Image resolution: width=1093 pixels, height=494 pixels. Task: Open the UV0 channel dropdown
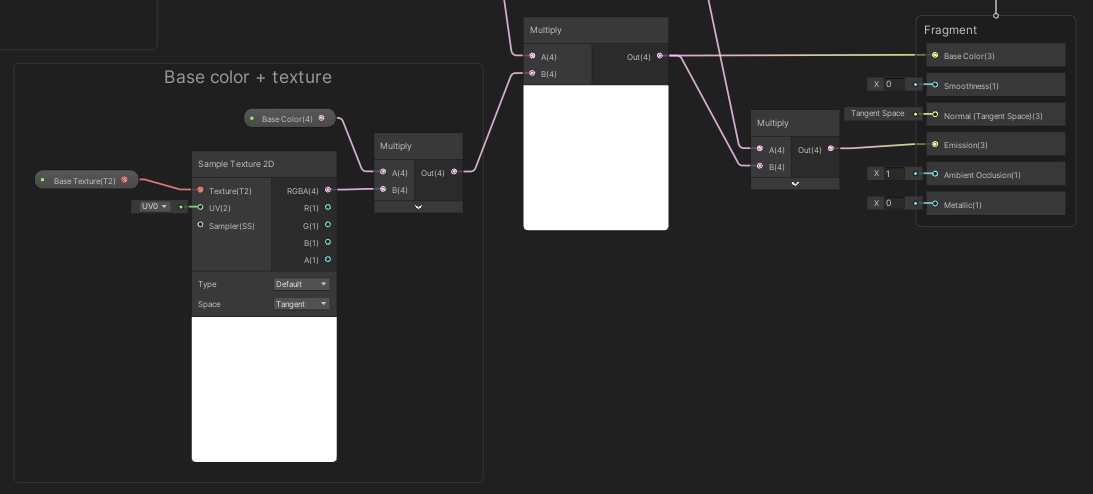pos(152,207)
